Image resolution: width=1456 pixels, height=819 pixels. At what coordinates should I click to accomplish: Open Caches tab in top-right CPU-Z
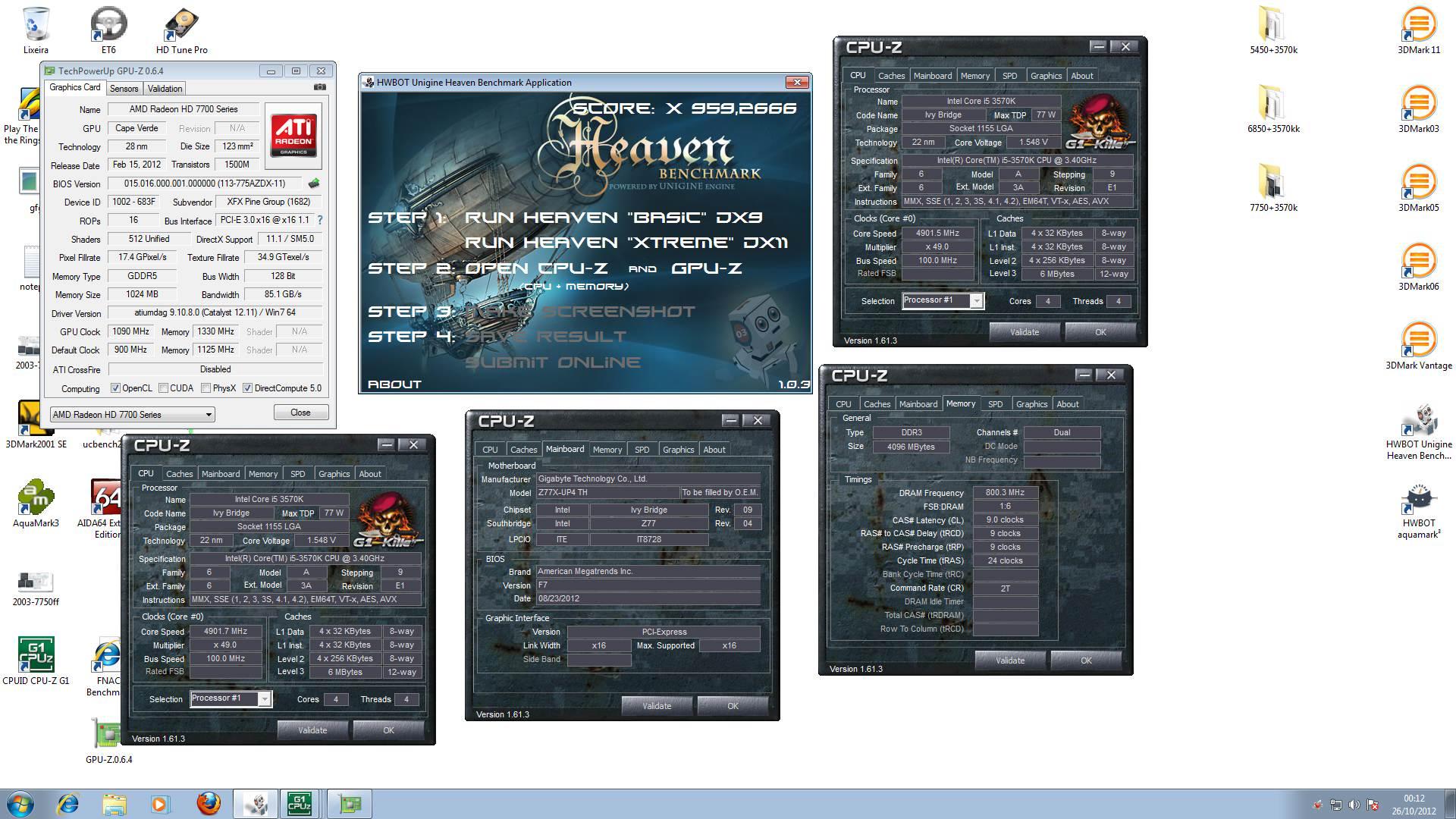pos(891,76)
